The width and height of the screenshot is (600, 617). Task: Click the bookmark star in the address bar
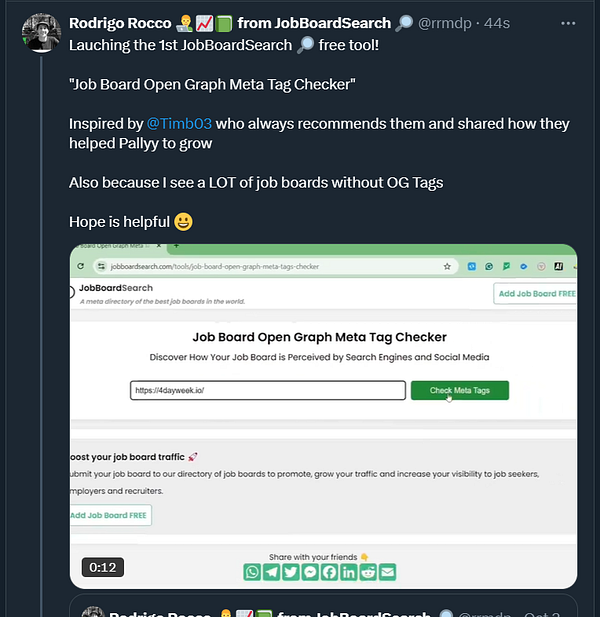click(x=447, y=266)
